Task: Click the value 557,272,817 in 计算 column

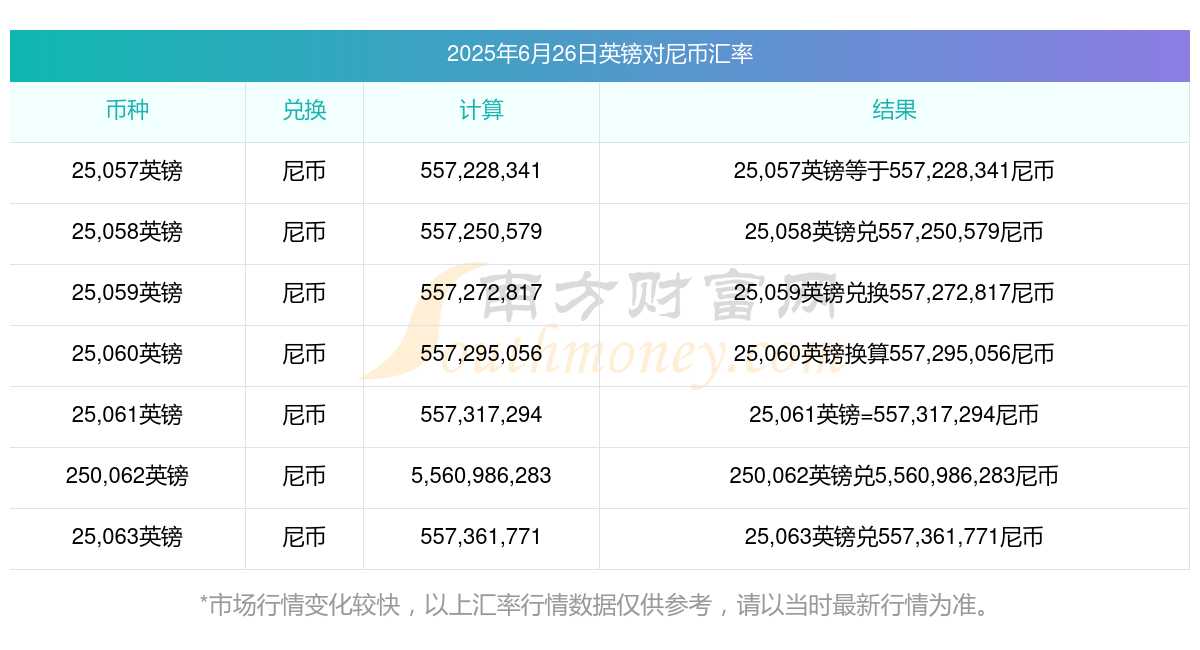Action: (x=481, y=293)
